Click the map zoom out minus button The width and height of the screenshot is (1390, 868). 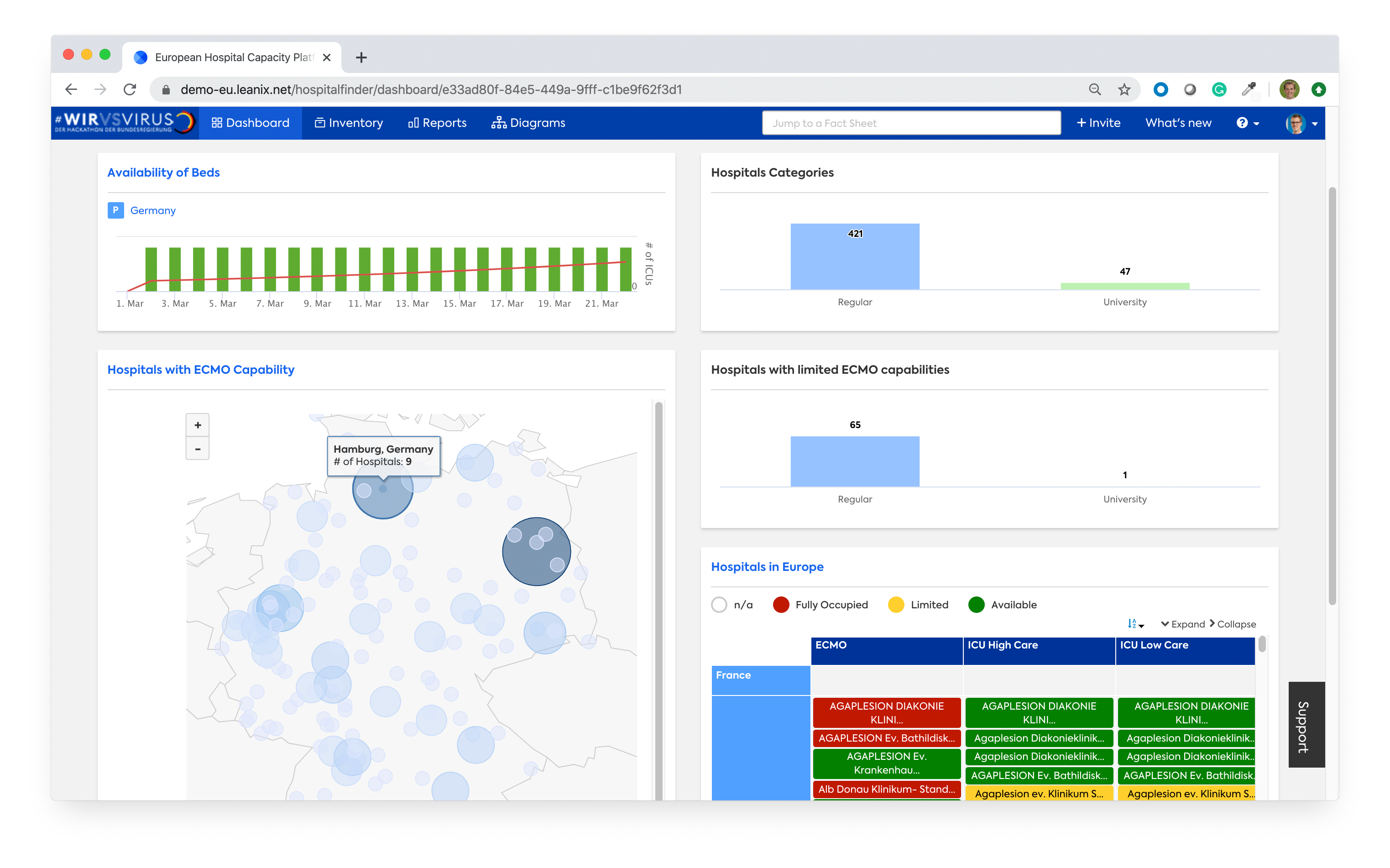(x=198, y=449)
